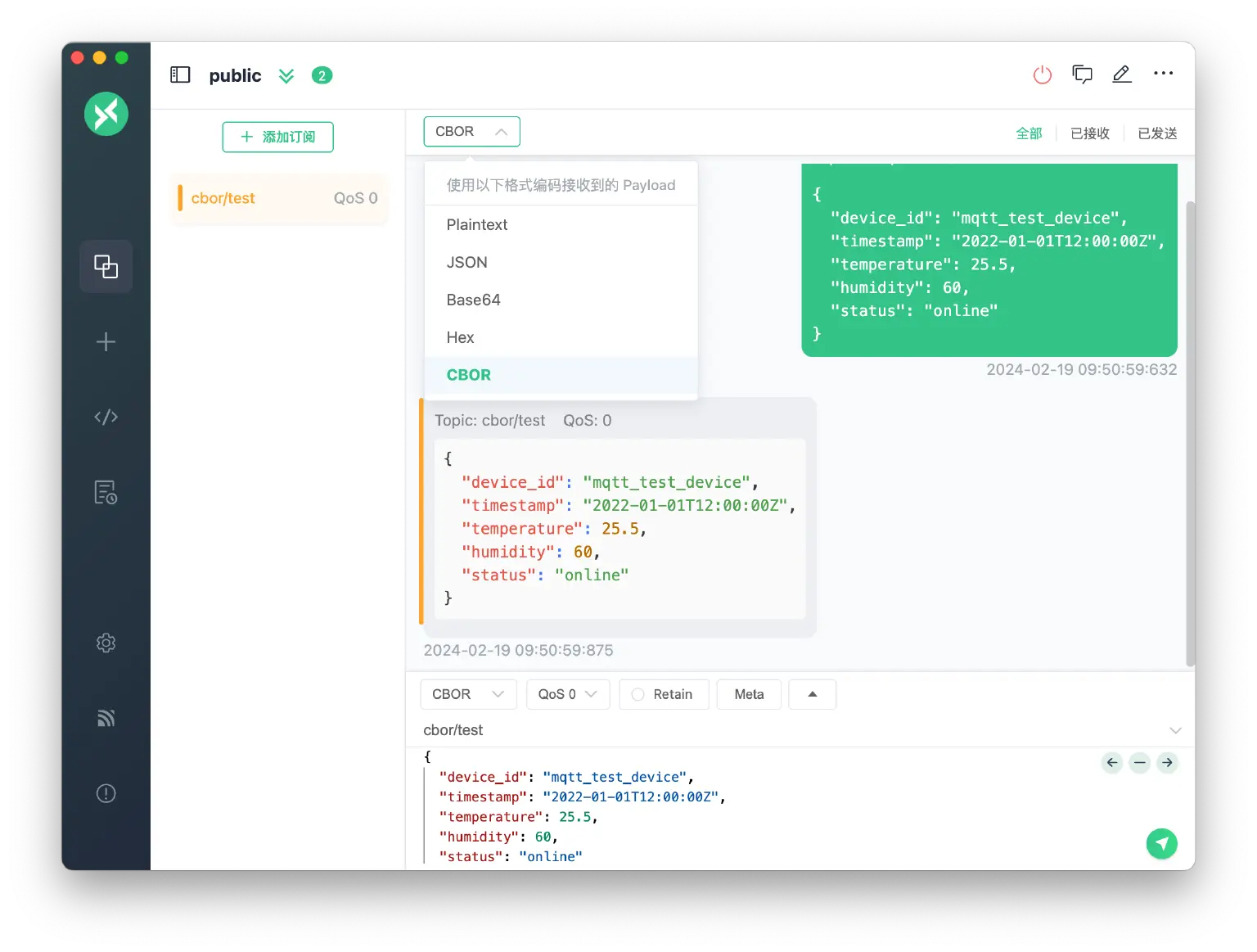The image size is (1257, 952).
Task: Click the add subscription button
Action: point(277,137)
